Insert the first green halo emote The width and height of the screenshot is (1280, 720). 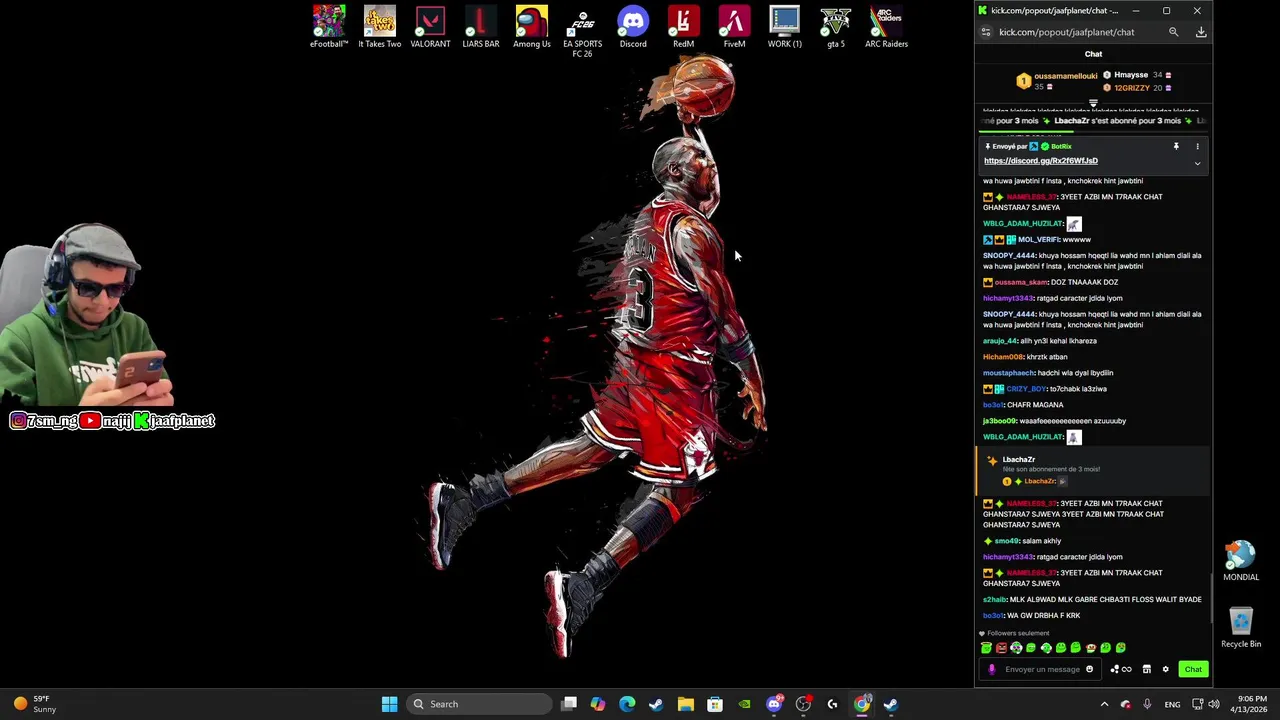[x=986, y=648]
